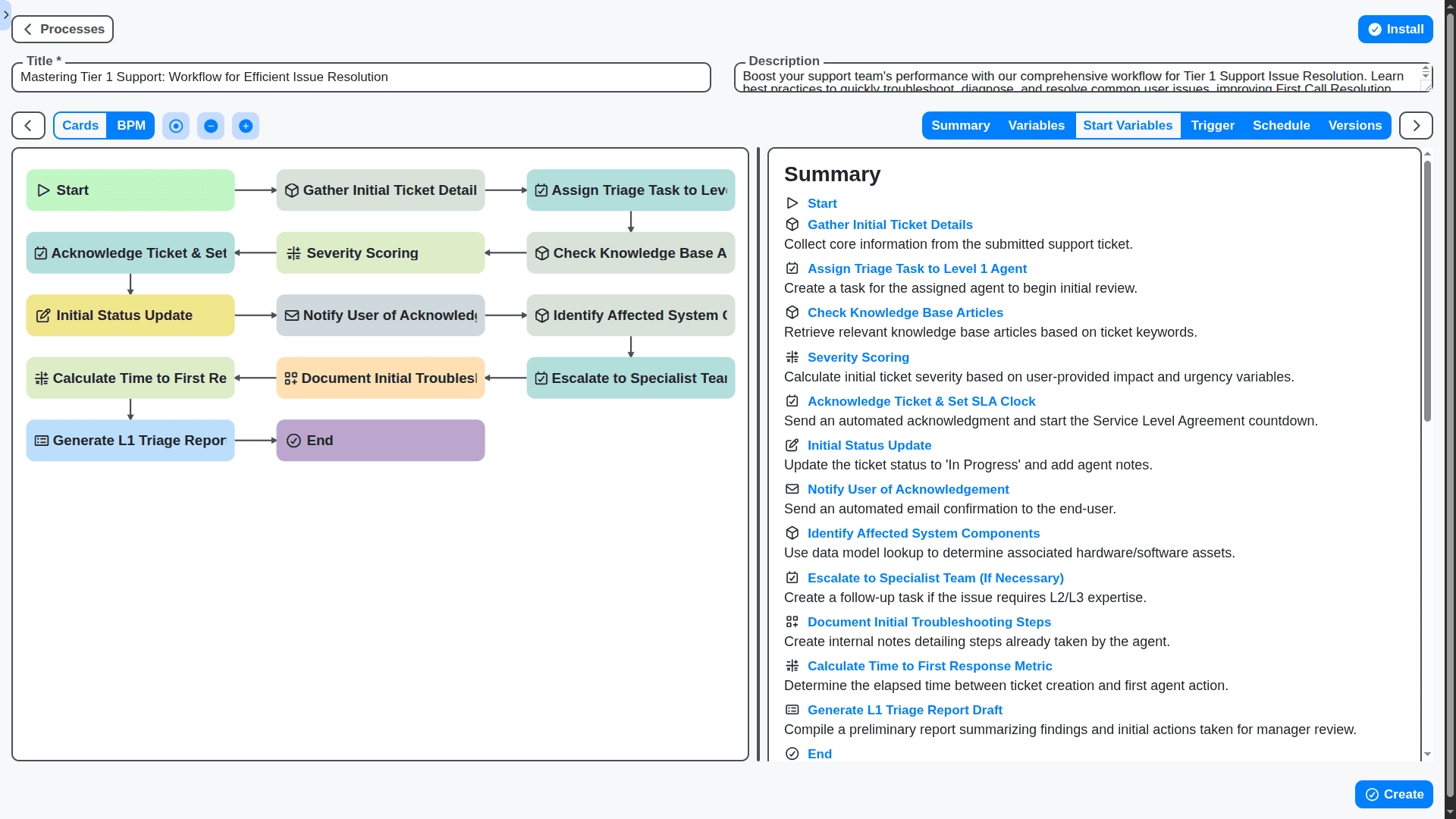Zoom in using the plus icon
Viewport: 1456px width, 819px height.
tap(245, 125)
